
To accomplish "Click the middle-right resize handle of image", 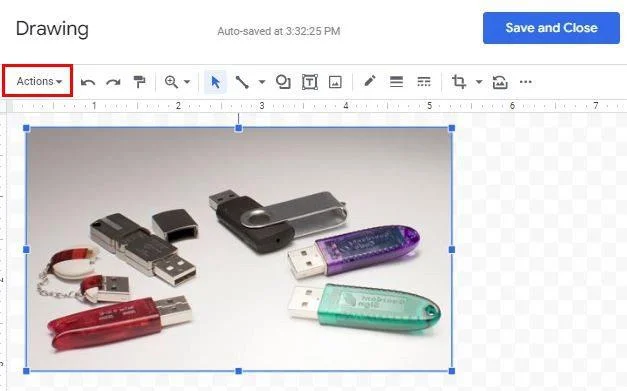I will [x=452, y=249].
